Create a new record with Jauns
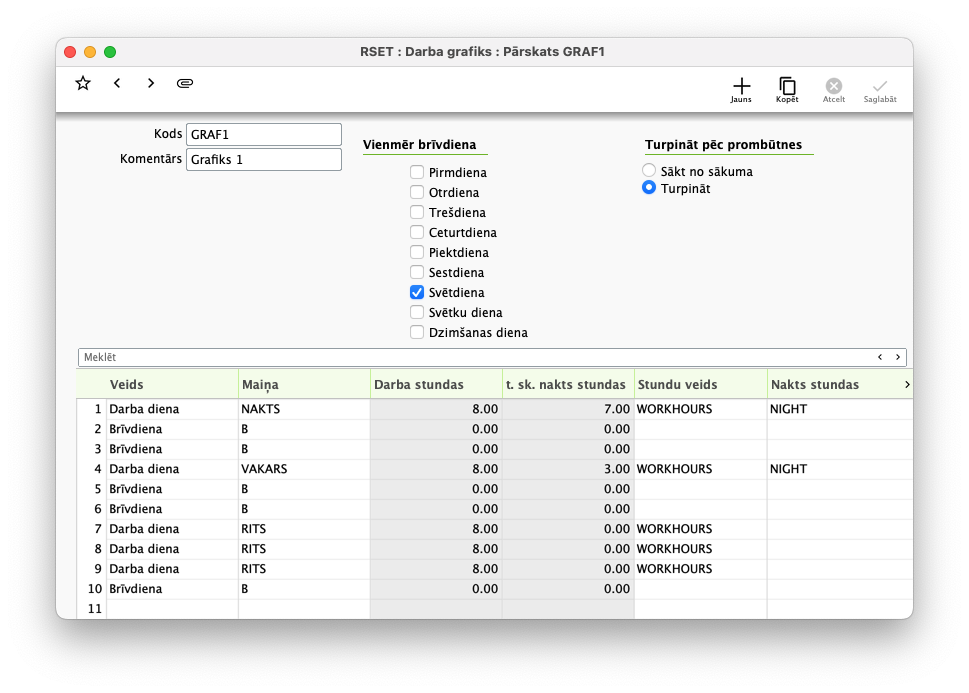Image resolution: width=969 pixels, height=693 pixels. [x=741, y=90]
